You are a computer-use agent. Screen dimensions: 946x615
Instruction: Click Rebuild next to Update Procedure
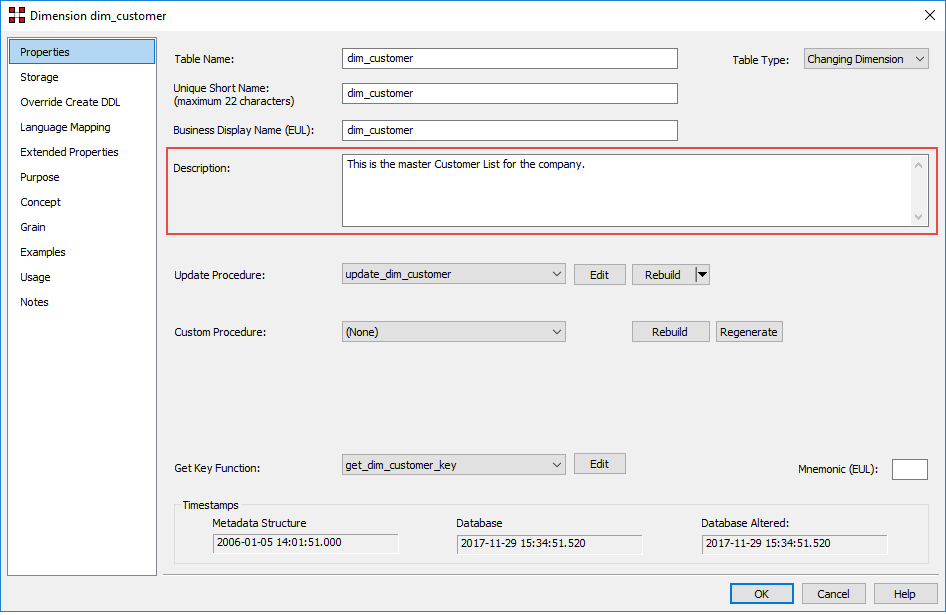point(663,275)
